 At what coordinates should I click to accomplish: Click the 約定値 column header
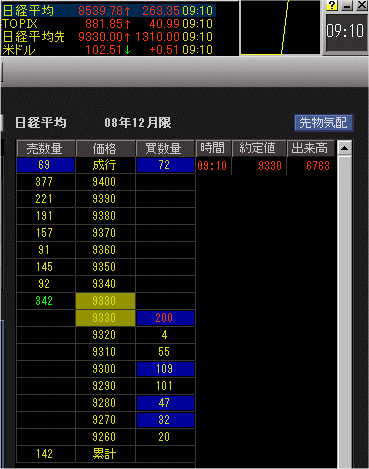point(259,148)
